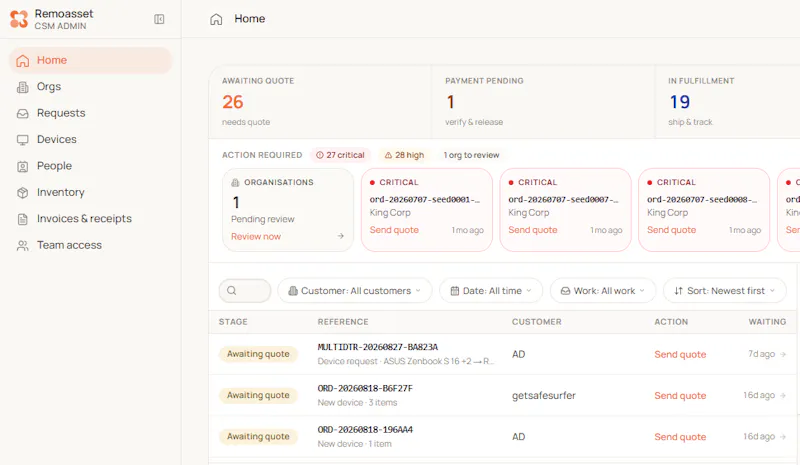Open Invoices & receipts

click(90, 218)
